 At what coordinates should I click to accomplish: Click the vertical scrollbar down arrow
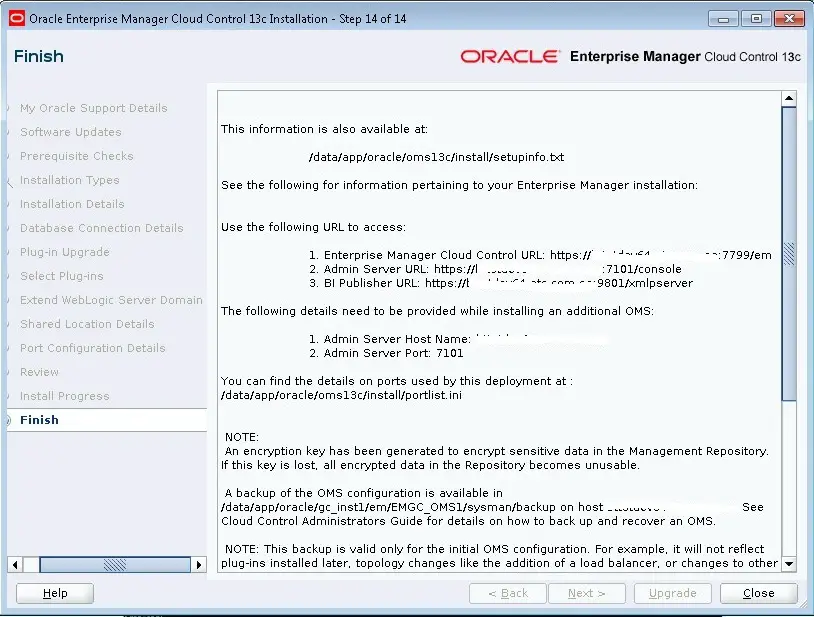pyautogui.click(x=789, y=564)
